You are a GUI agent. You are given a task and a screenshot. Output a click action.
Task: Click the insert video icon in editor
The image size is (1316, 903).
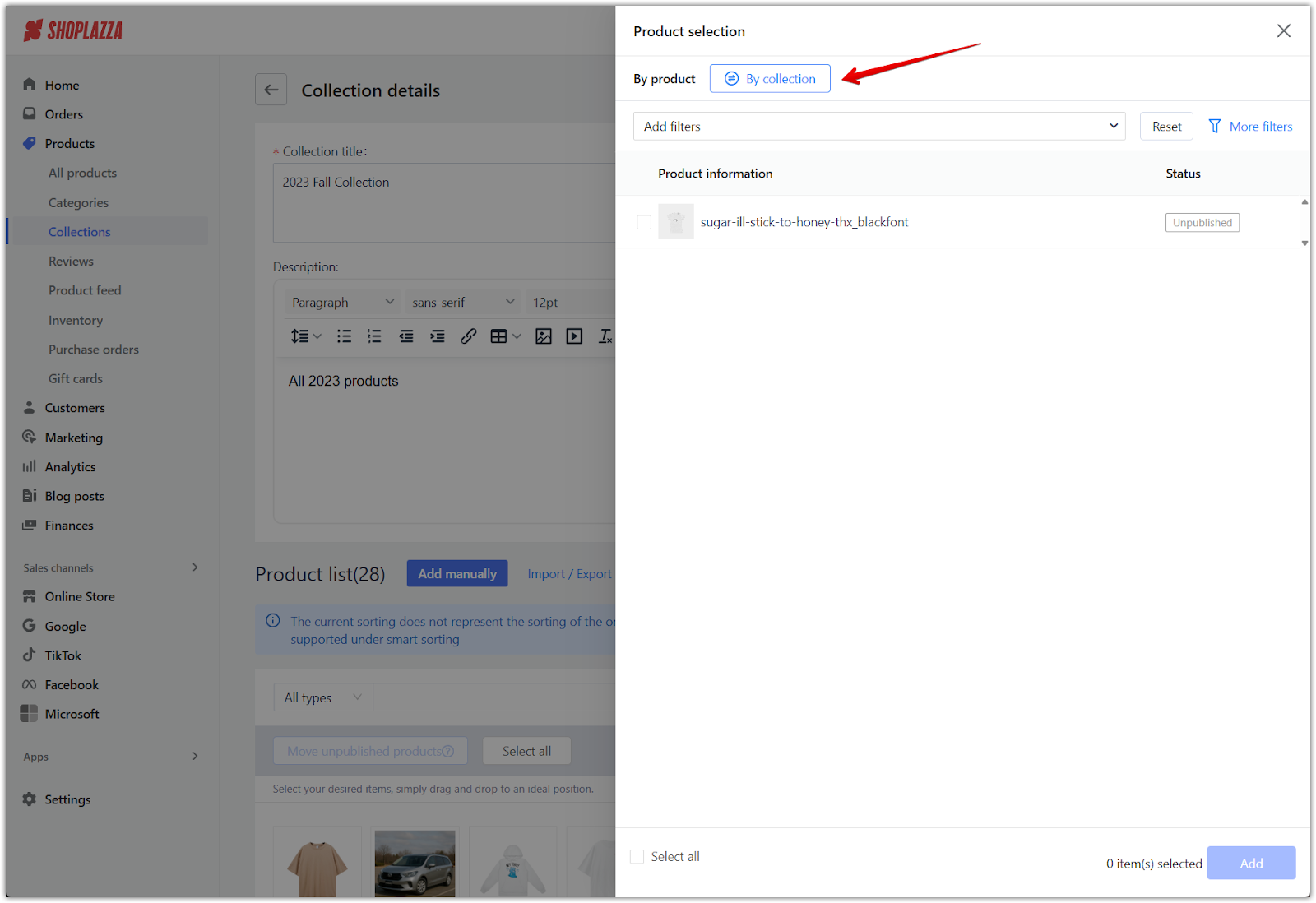point(574,336)
